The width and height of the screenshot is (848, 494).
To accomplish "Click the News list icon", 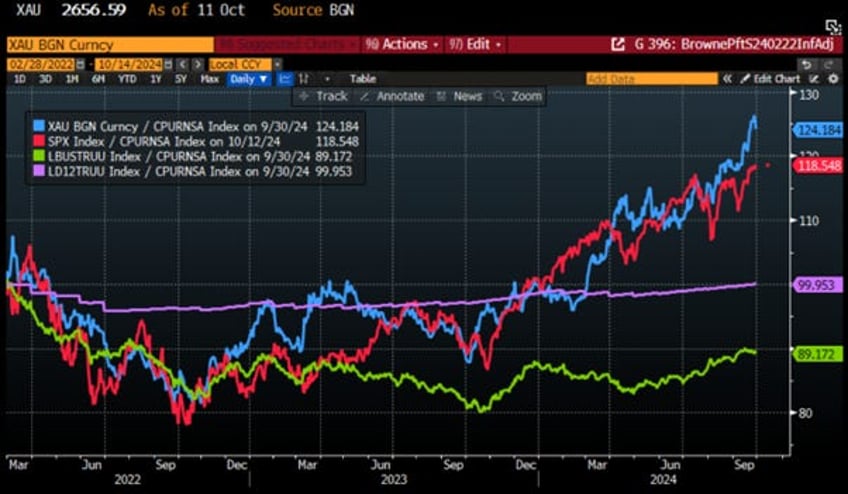I will [441, 96].
